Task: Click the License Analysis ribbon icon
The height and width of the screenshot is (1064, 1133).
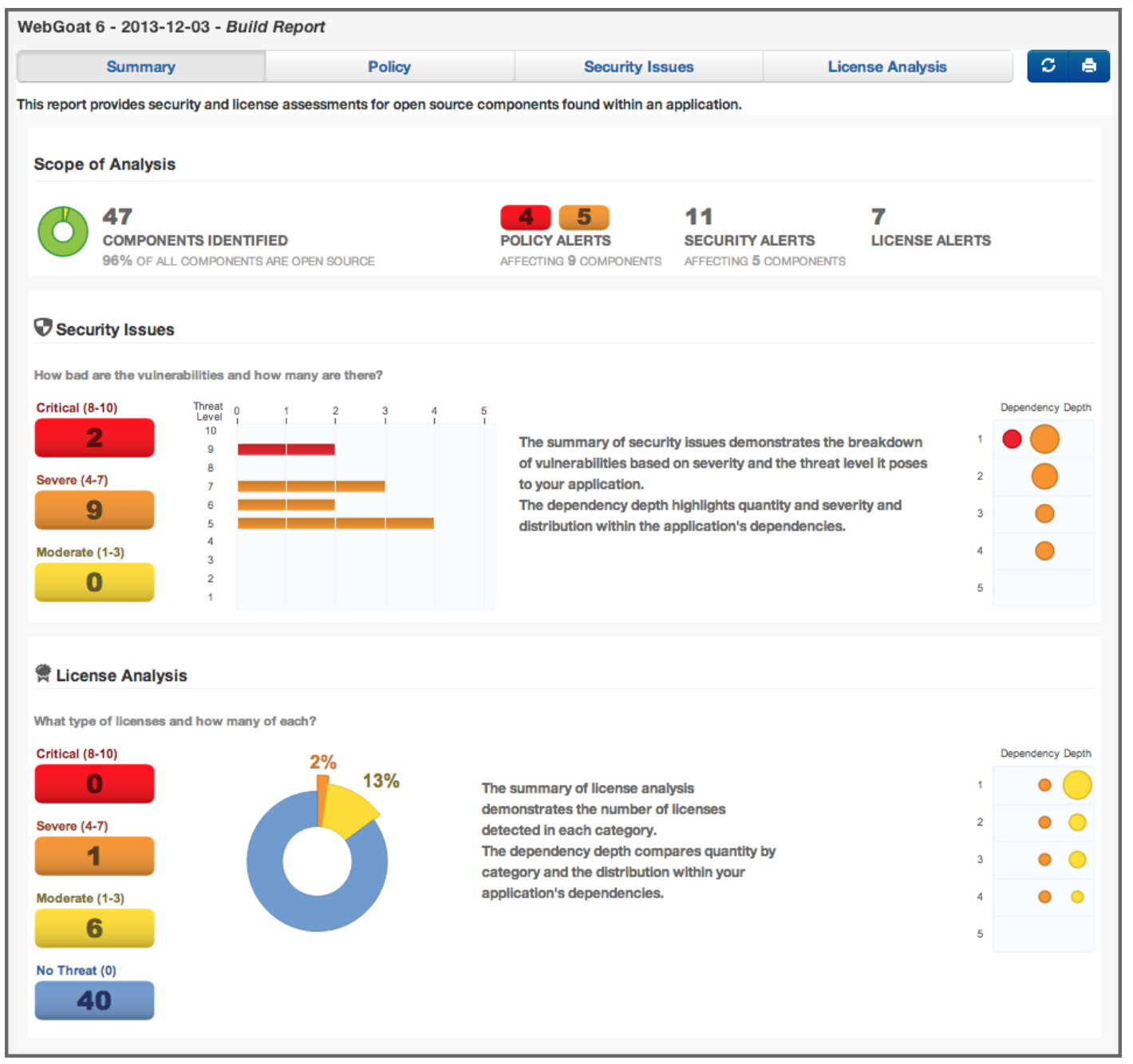Action: (43, 674)
